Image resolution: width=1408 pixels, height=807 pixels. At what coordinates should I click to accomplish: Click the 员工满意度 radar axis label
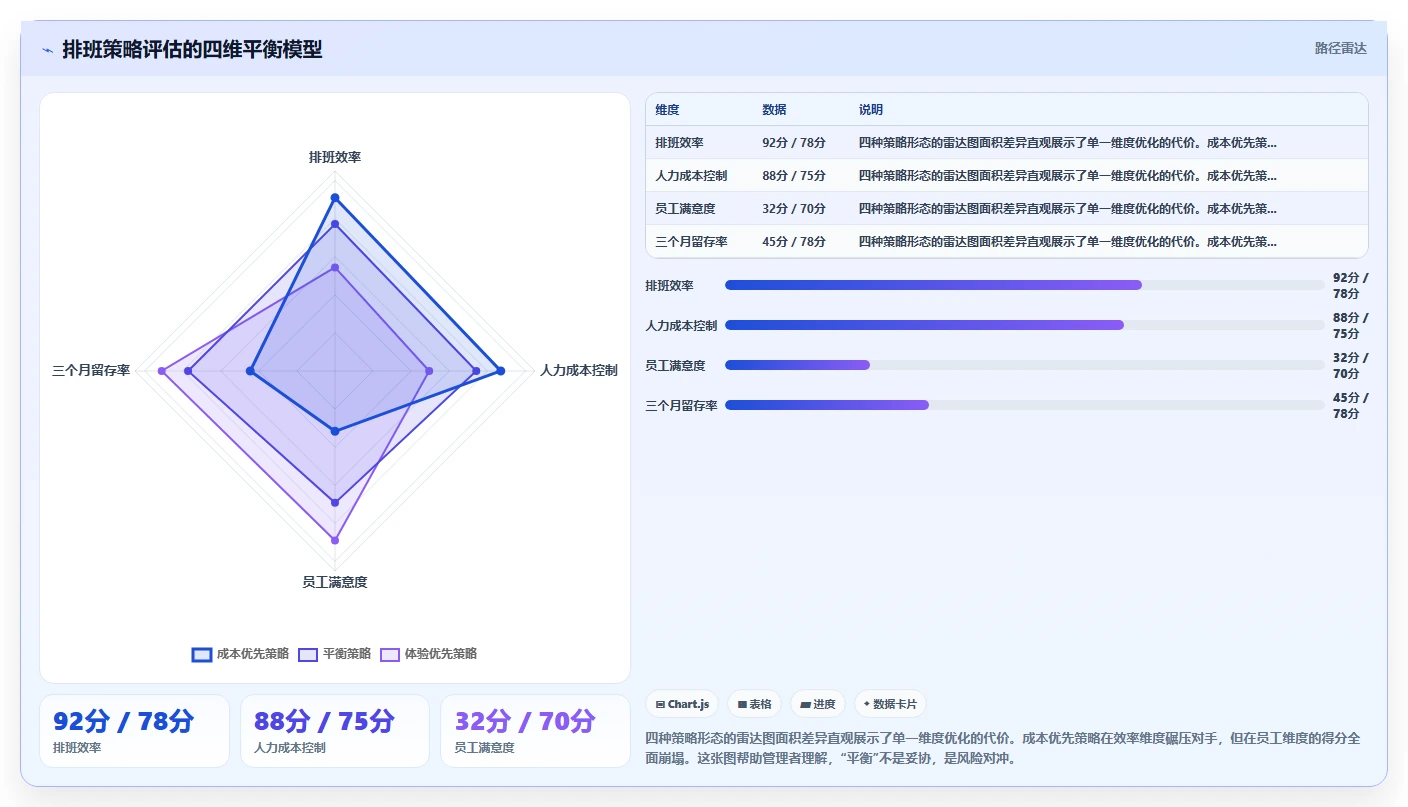tap(335, 582)
